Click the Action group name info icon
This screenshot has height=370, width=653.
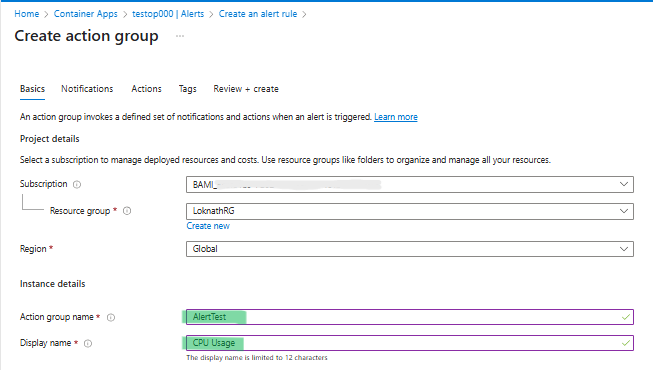tap(111, 318)
